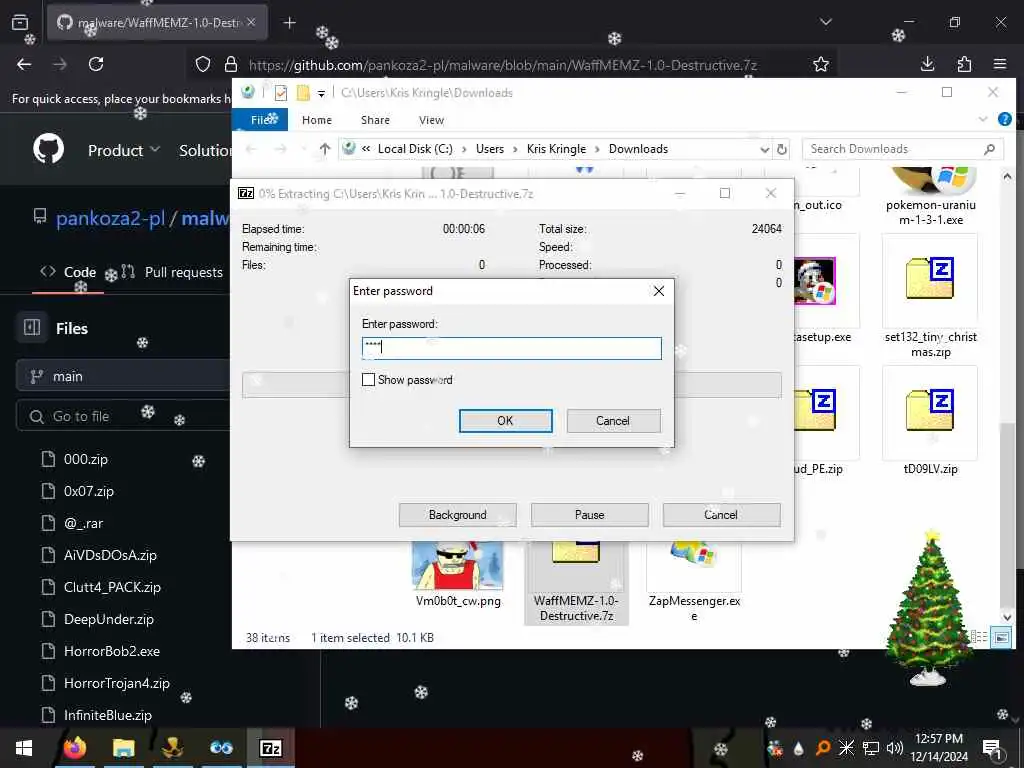Screen dimensions: 1024x768
Task: Switch Explorer to large icons view
Action: (x=1001, y=637)
